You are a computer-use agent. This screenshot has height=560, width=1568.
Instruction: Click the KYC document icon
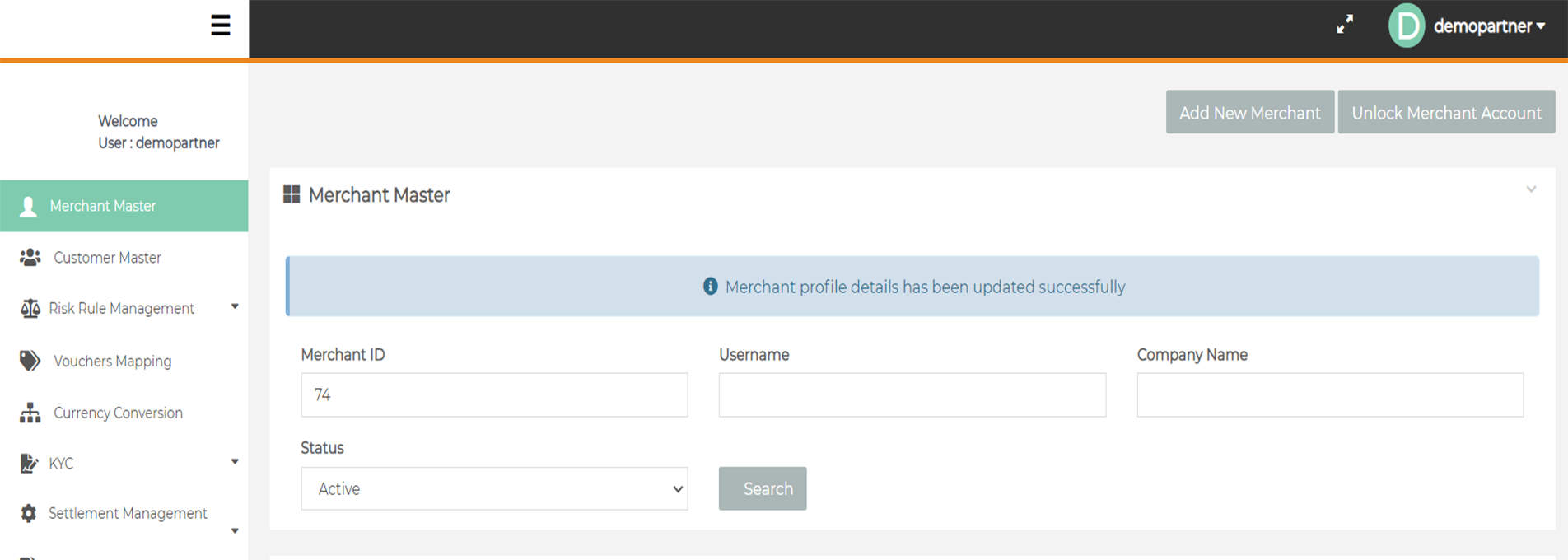point(29,464)
